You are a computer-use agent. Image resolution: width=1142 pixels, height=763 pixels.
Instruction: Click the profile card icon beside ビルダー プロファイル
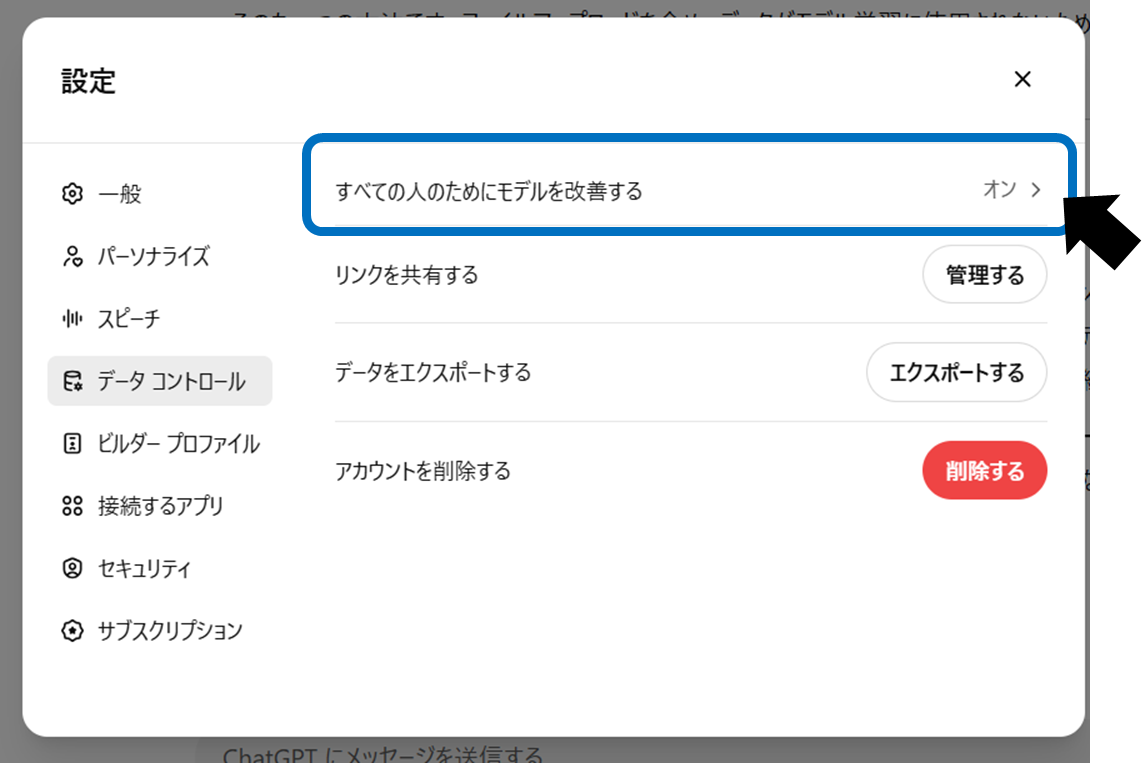pyautogui.click(x=72, y=444)
